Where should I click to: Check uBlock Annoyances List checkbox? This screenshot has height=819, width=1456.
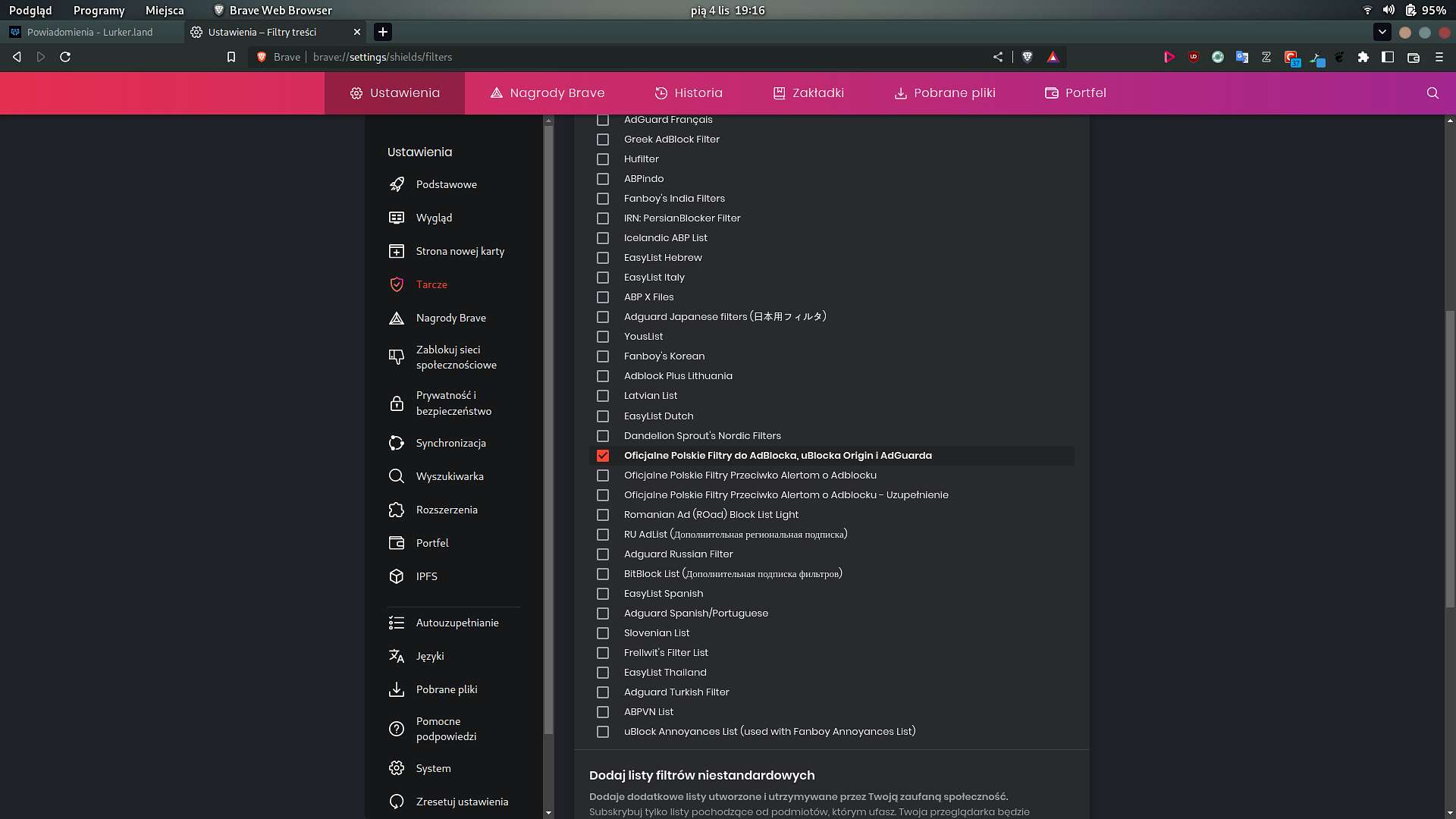(603, 732)
